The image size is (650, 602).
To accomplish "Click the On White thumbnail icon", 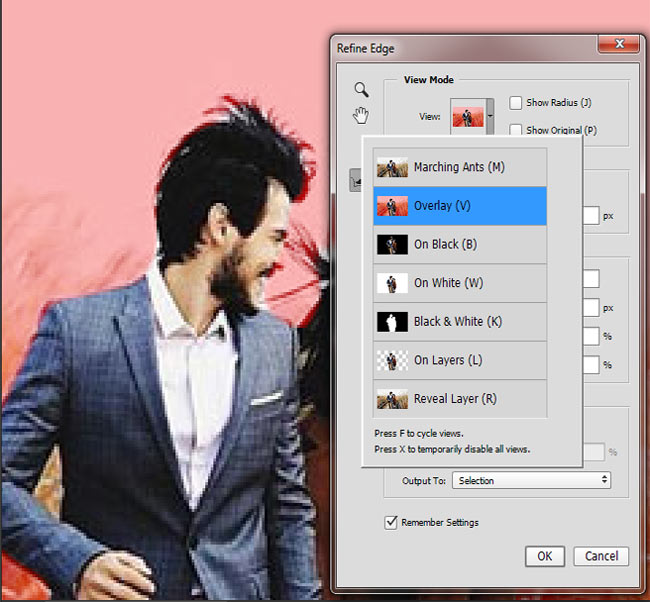I will [391, 283].
